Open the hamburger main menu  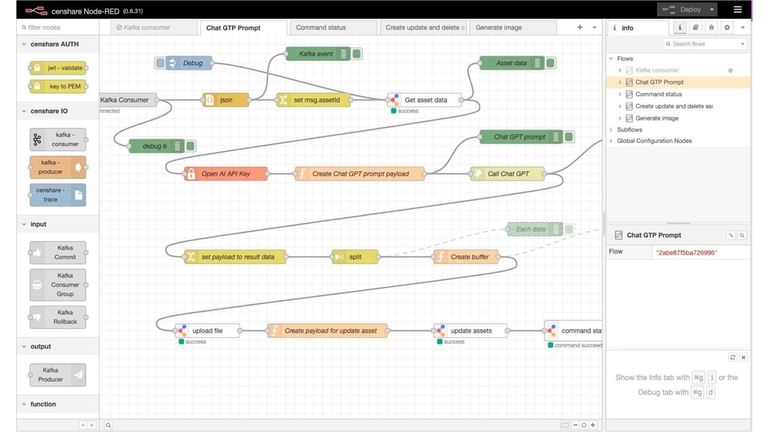pos(737,9)
